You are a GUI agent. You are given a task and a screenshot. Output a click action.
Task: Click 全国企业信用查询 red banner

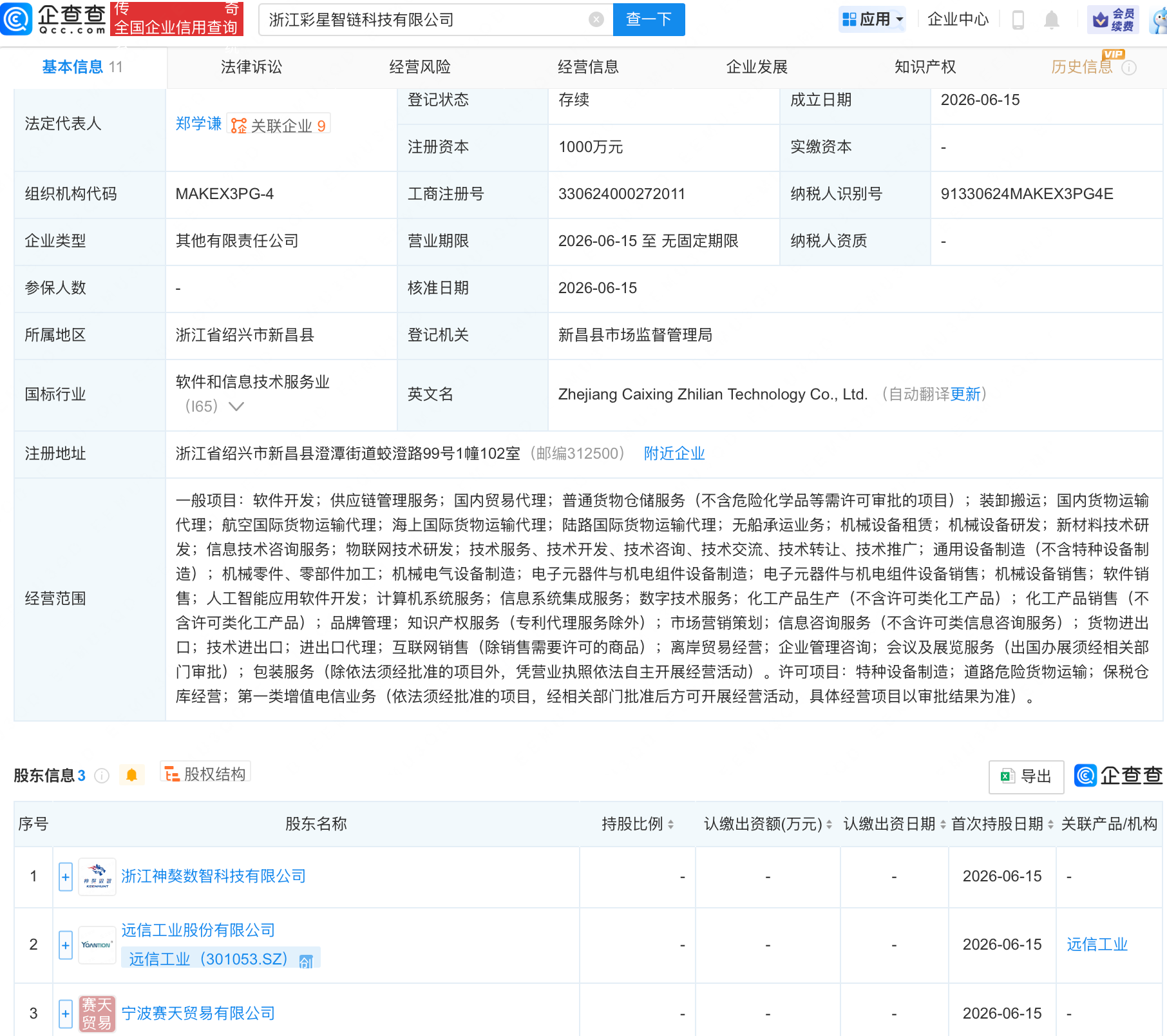[176, 19]
